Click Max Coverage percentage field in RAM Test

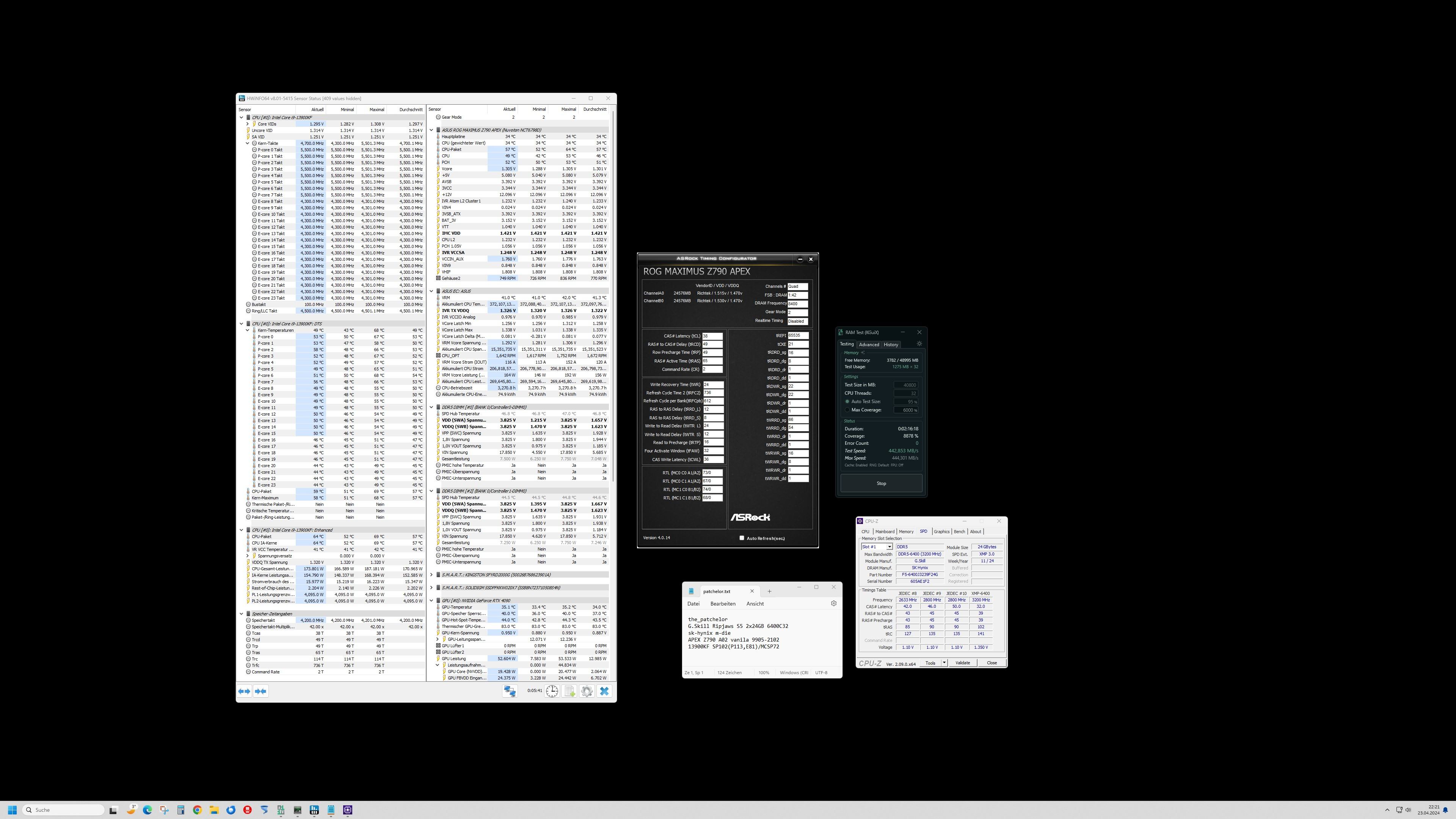tap(906, 410)
